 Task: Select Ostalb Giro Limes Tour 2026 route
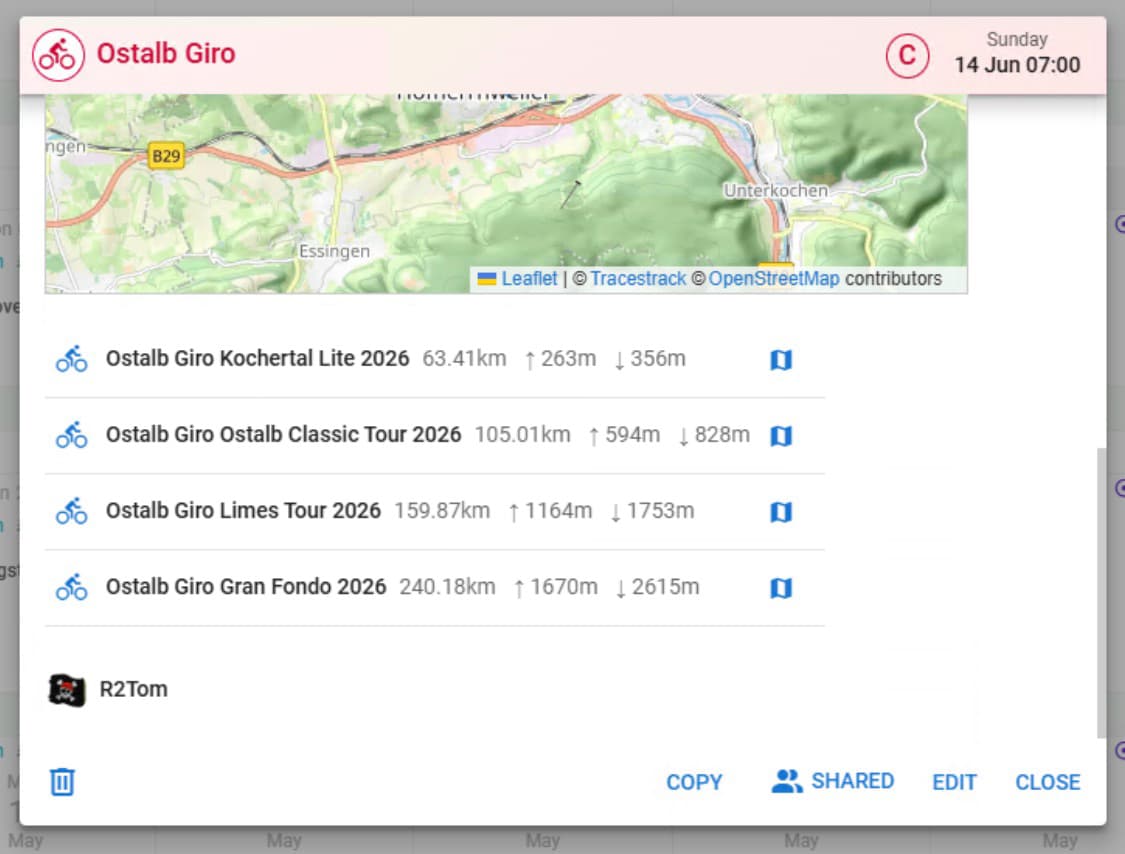point(243,511)
